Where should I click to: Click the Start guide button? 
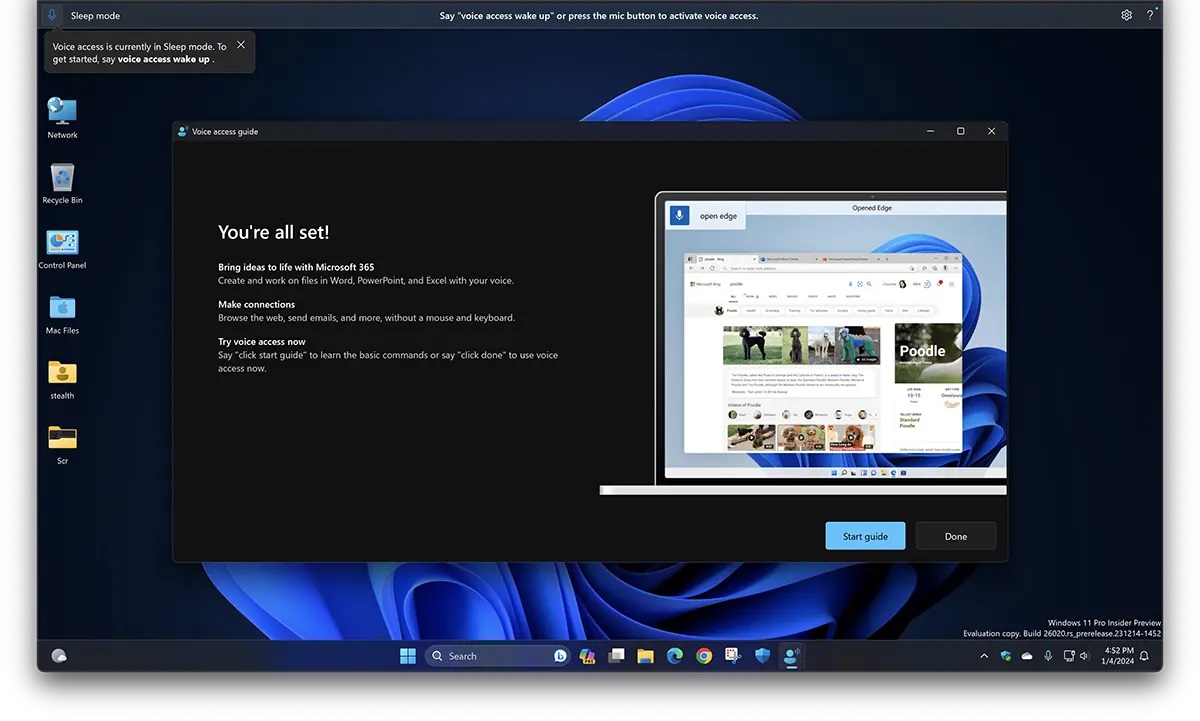coord(865,536)
